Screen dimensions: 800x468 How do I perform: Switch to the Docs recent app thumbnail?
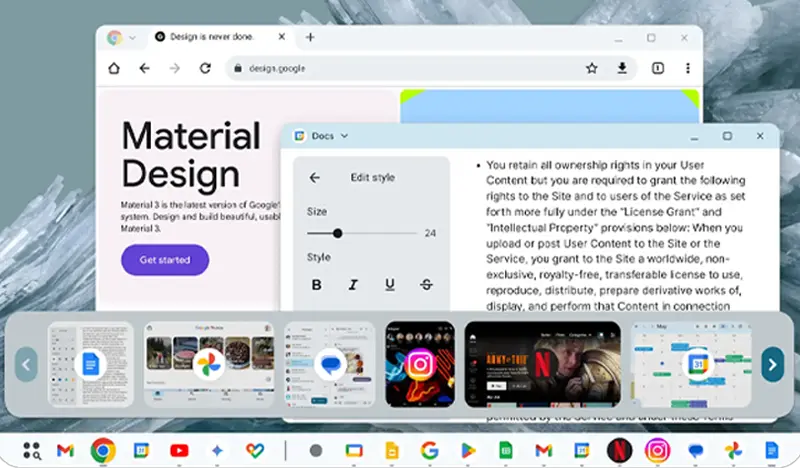[91, 364]
